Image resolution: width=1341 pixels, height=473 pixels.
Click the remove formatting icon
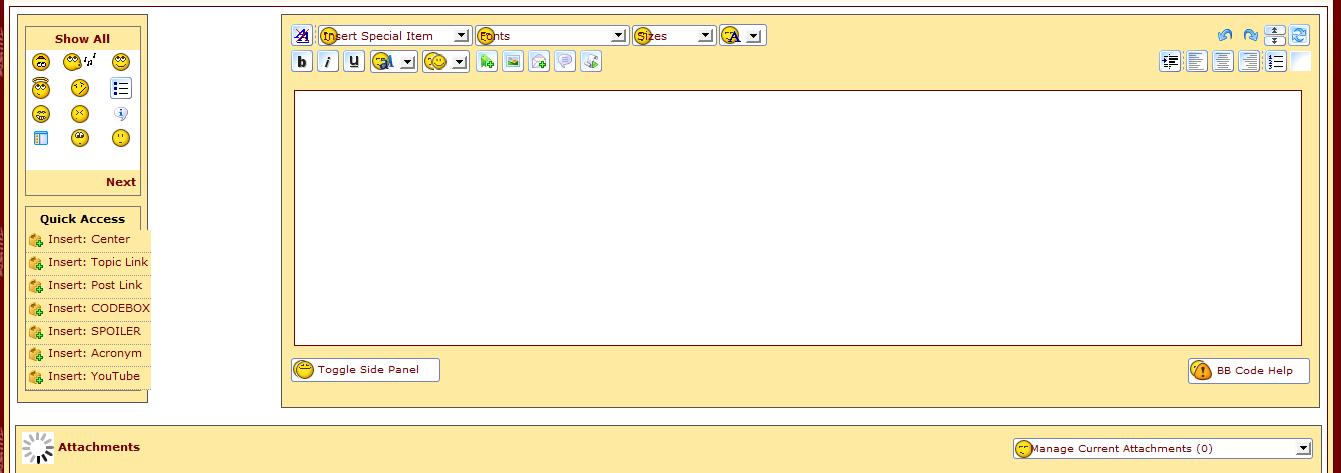302,35
